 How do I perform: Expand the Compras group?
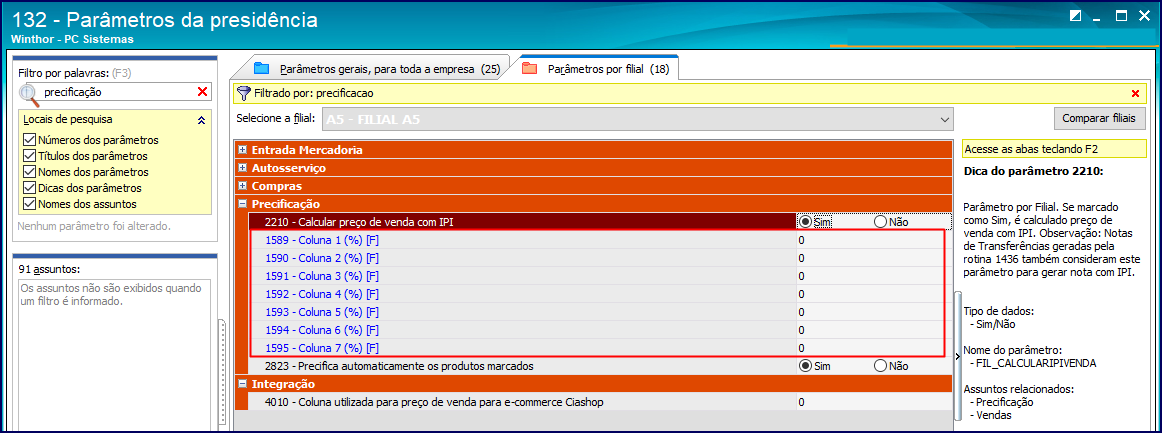242,185
